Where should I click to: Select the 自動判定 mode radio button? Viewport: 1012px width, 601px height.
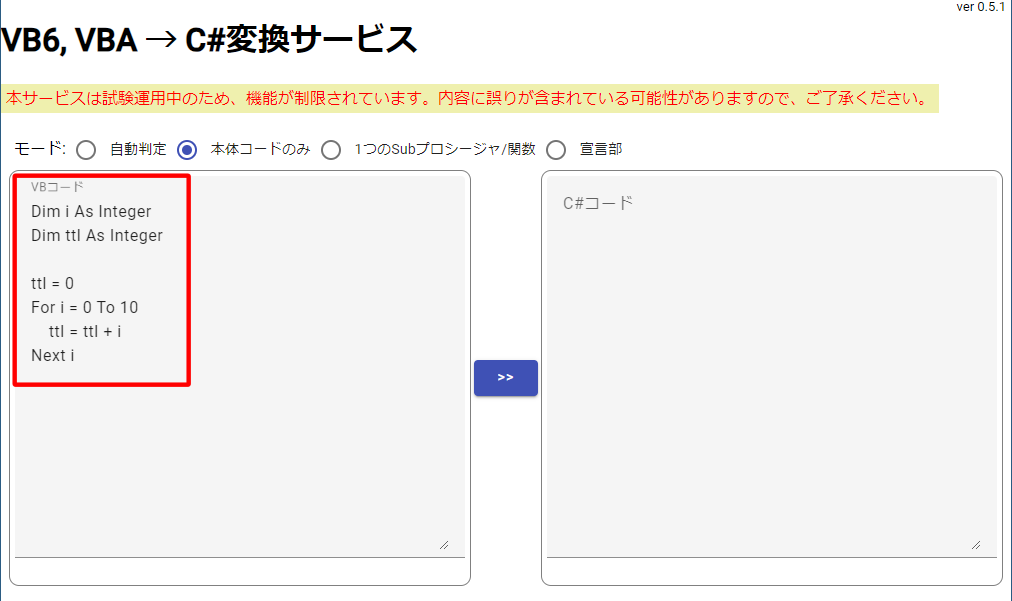[x=86, y=150]
